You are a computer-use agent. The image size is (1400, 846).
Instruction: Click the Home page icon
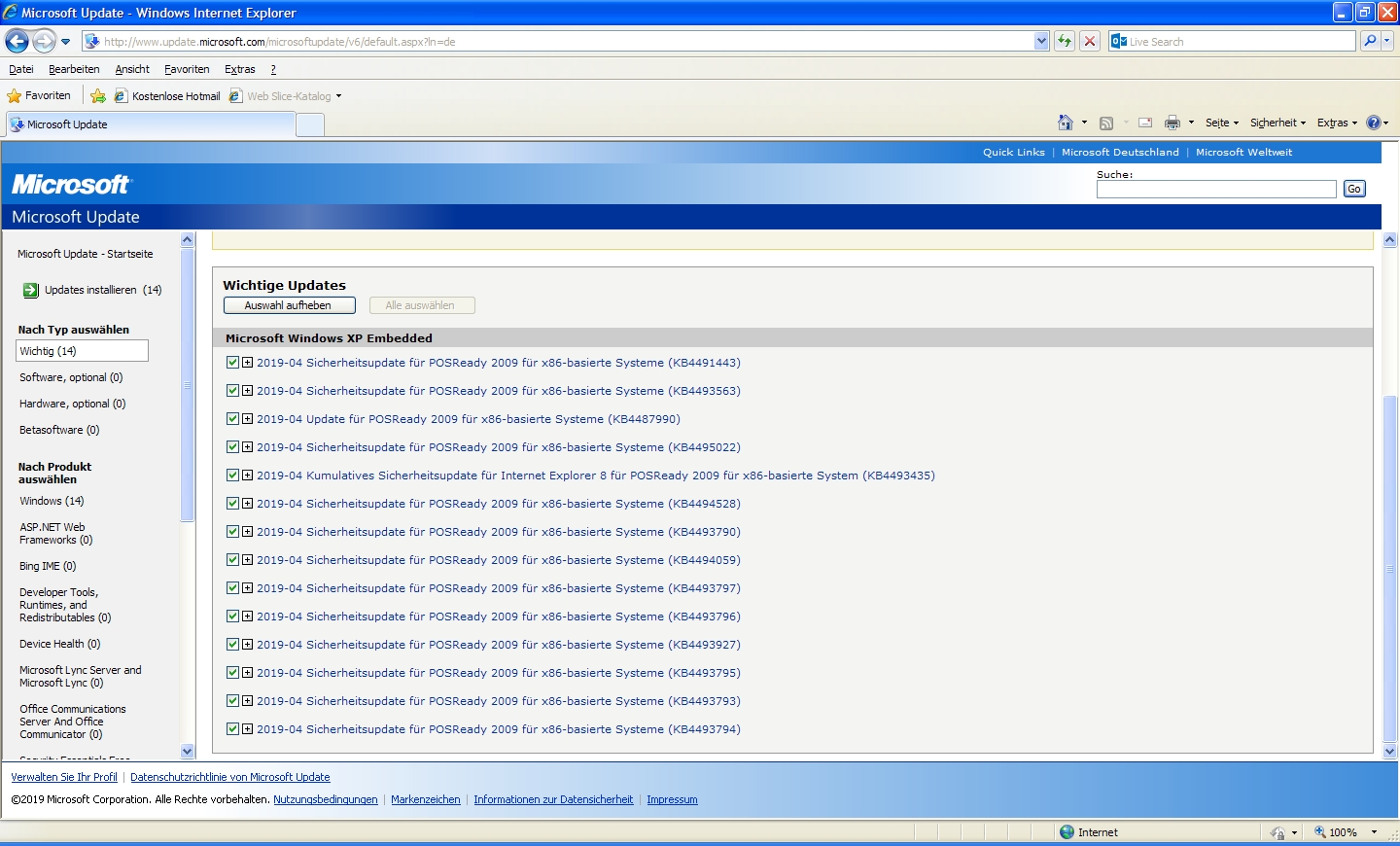pyautogui.click(x=1066, y=123)
